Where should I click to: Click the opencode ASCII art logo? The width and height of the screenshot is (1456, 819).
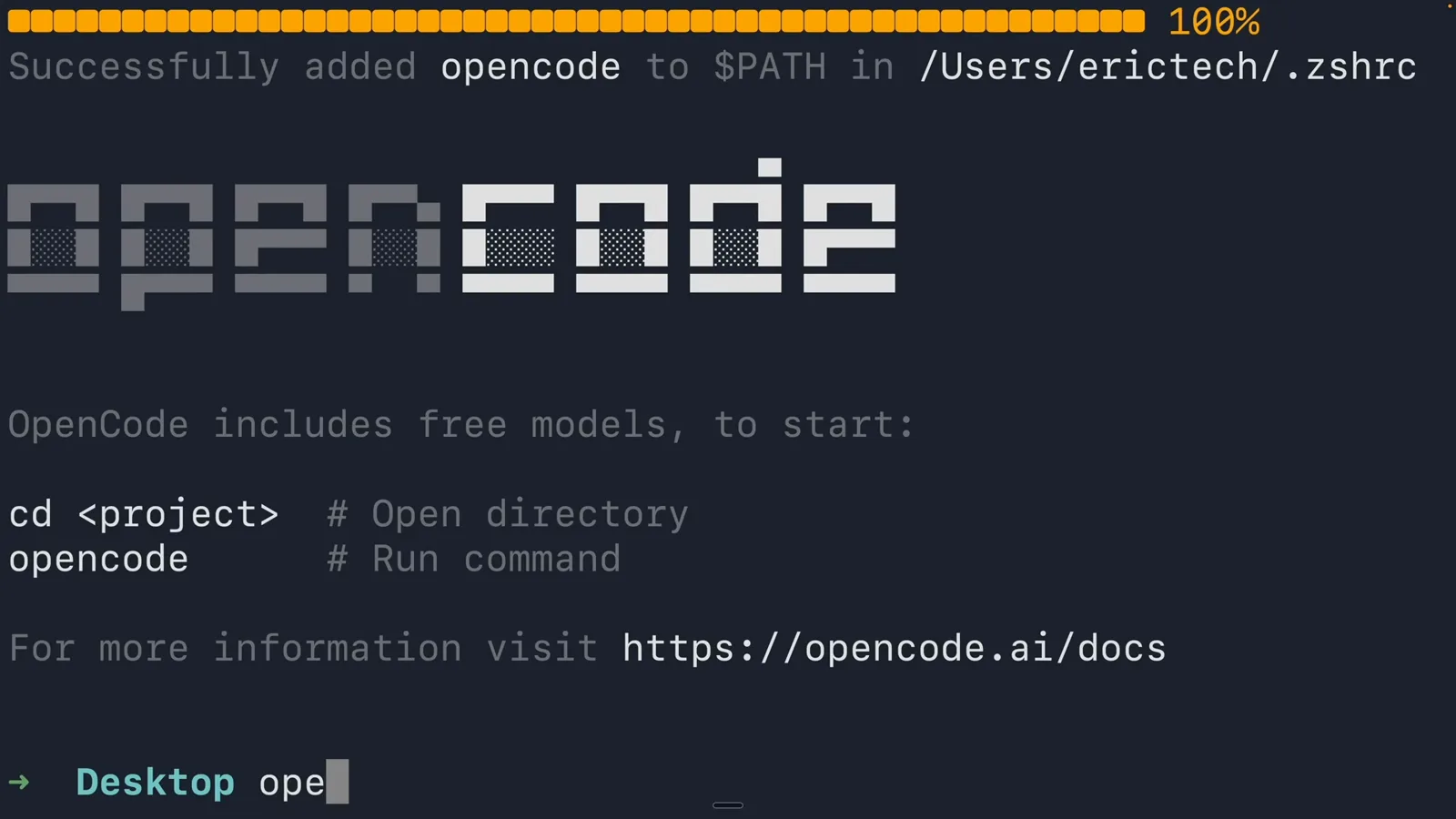(x=451, y=235)
